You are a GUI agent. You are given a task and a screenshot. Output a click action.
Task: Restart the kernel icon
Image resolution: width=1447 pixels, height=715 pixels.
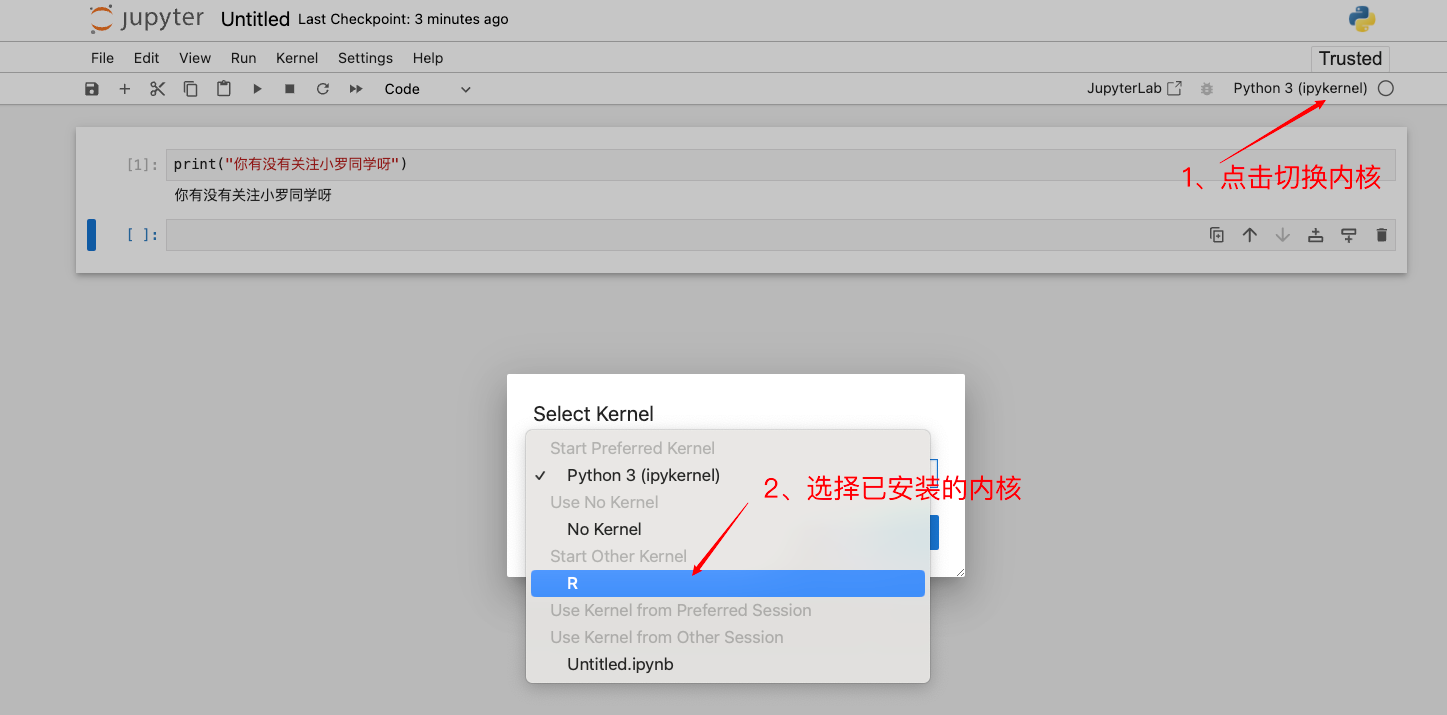(323, 89)
